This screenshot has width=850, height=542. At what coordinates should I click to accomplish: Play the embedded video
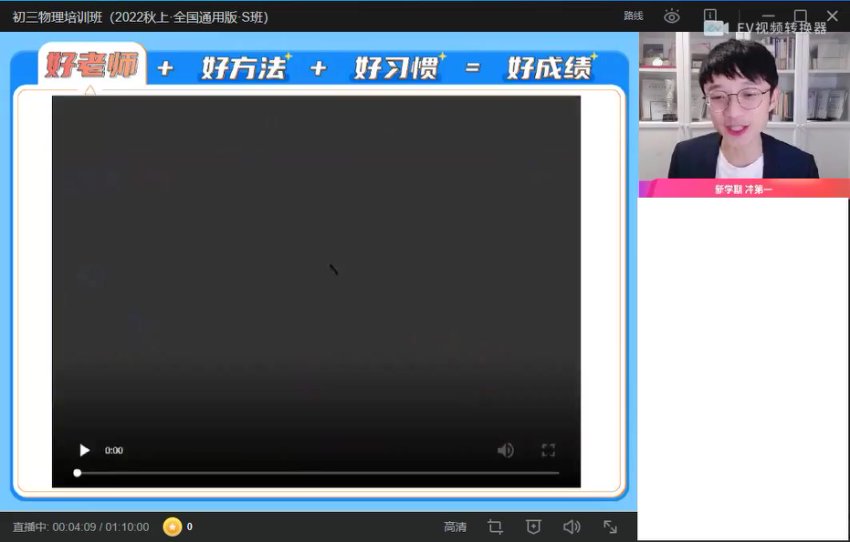click(84, 450)
